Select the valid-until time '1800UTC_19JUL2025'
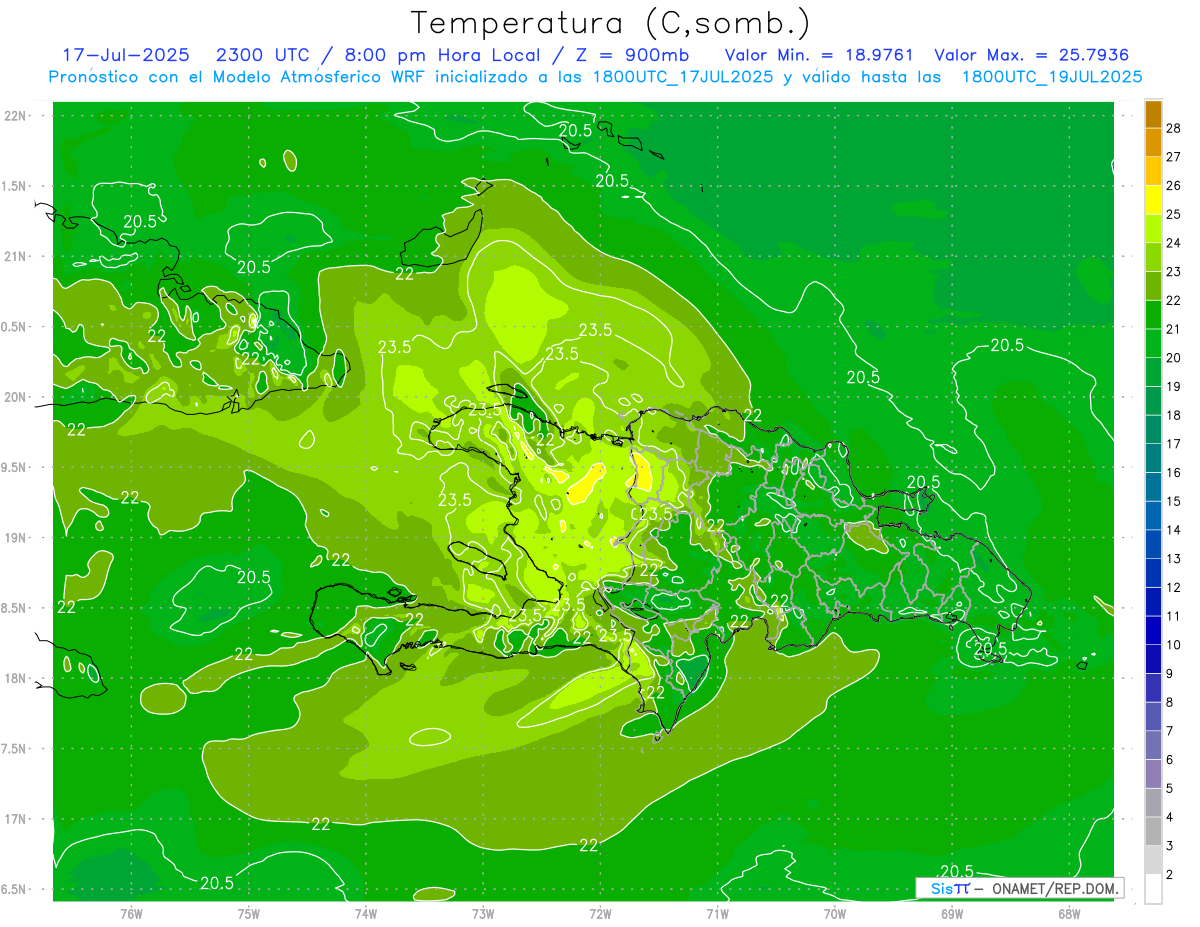This screenshot has height=927, width=1200. click(x=1052, y=77)
